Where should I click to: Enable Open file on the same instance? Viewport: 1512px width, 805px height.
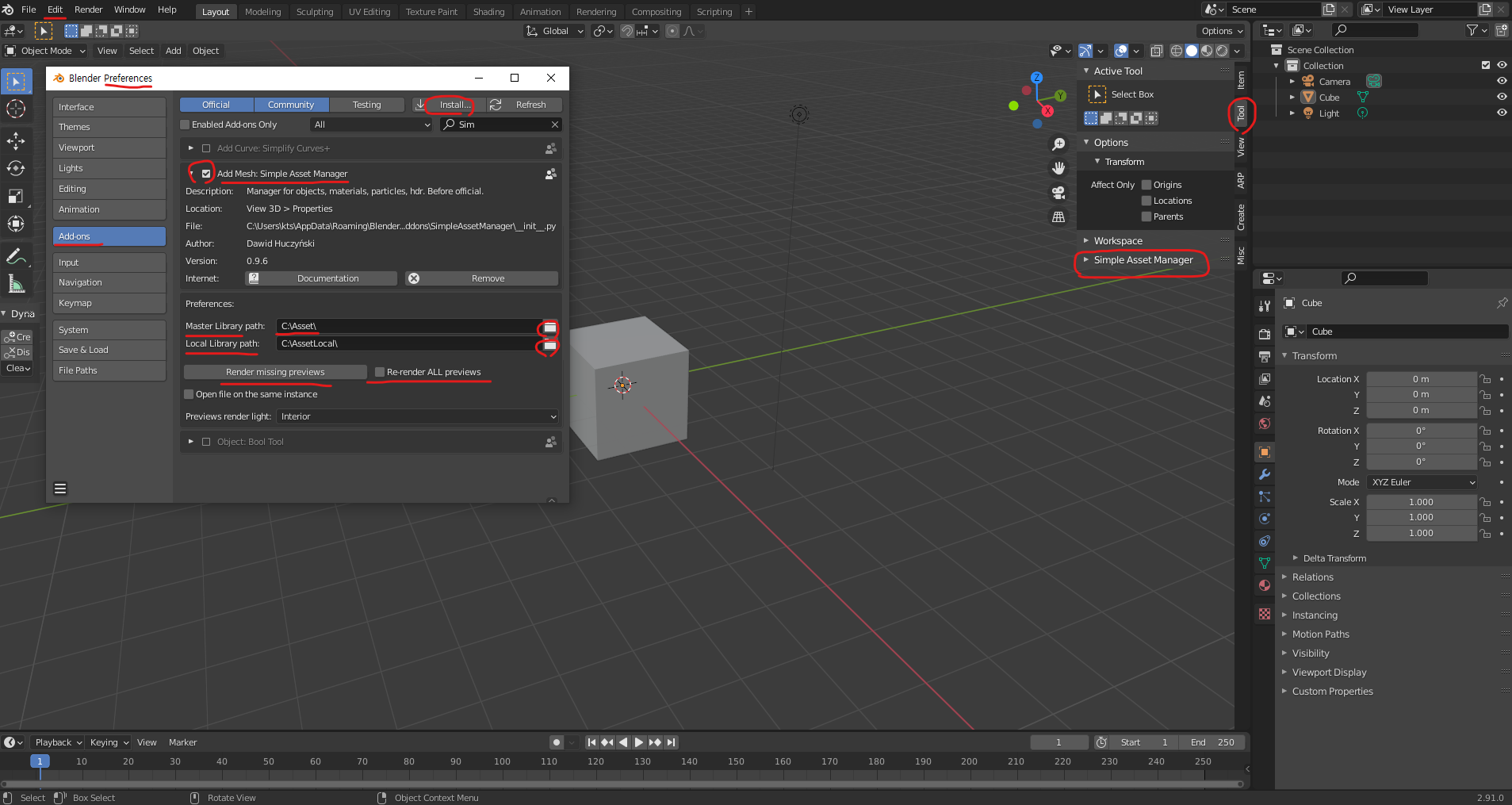click(189, 394)
